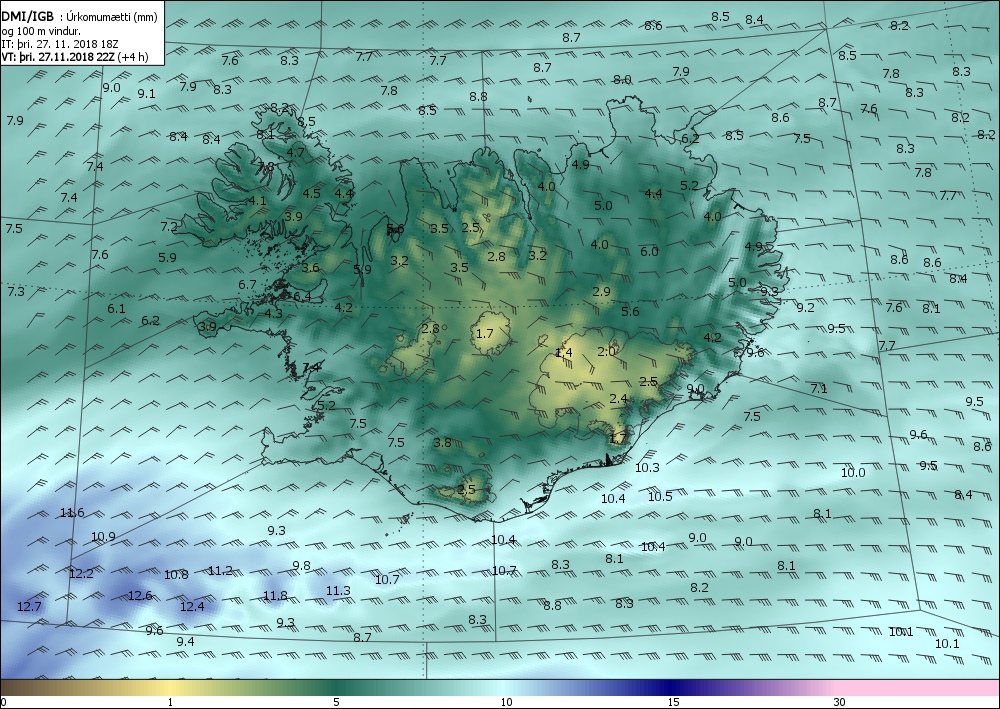The width and height of the screenshot is (1000, 709).
Task: Select the 6.0 value label
Action: coord(649,251)
